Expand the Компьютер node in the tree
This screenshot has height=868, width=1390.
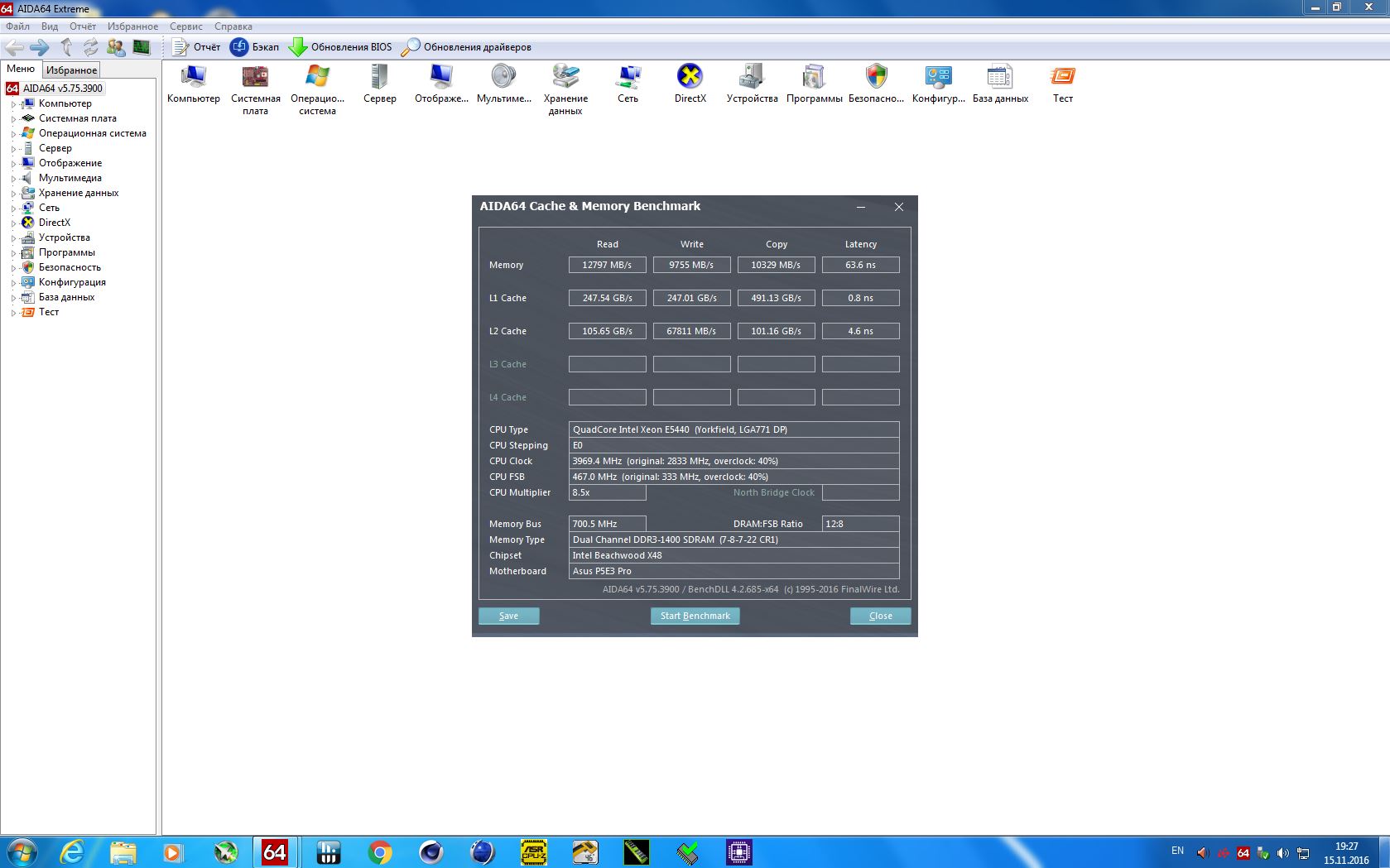(13, 104)
